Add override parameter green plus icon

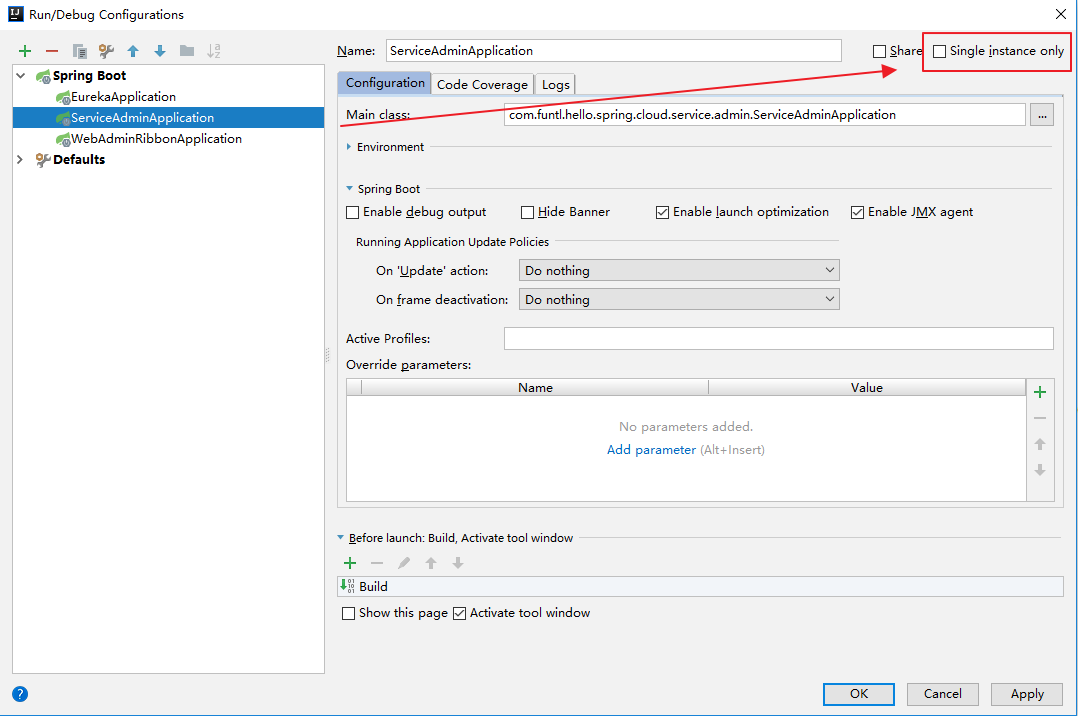(1040, 392)
